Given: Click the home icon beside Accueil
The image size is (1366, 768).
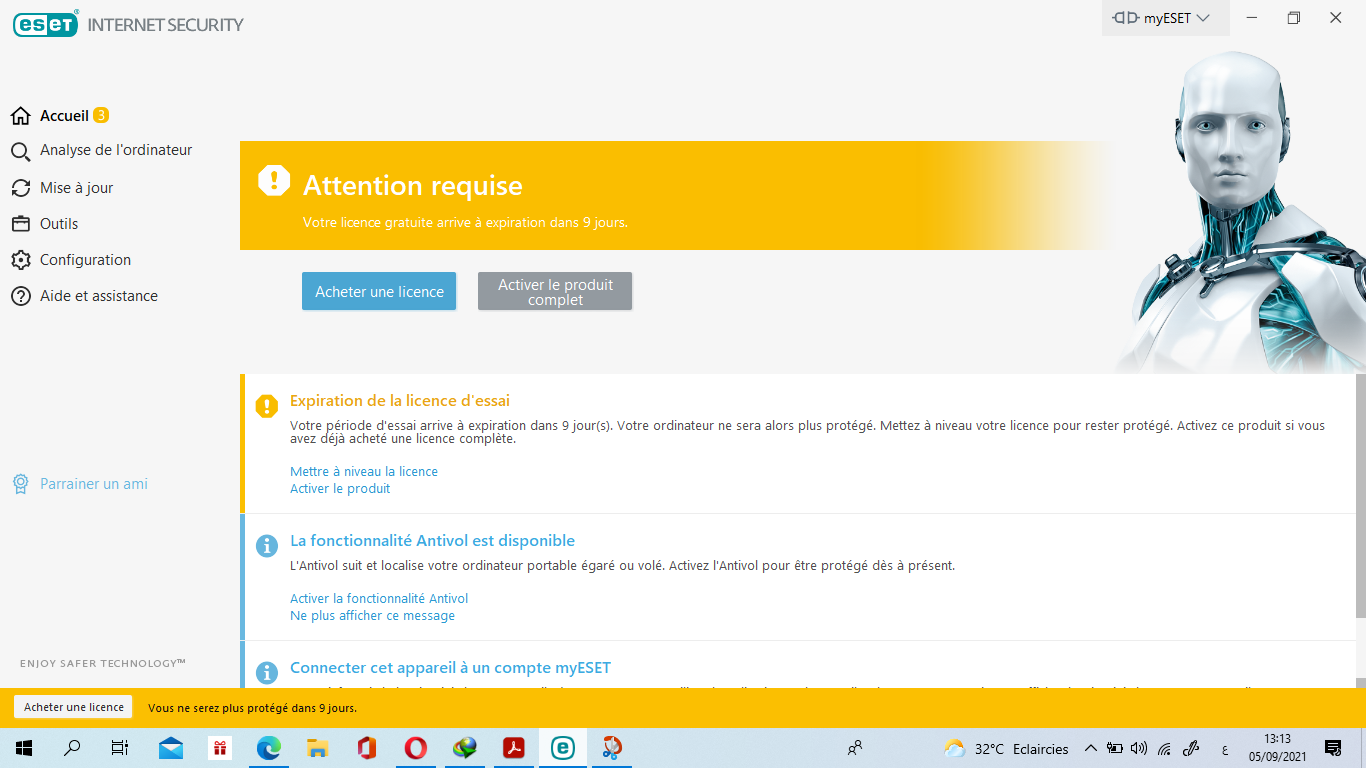Looking at the screenshot, I should (21, 116).
